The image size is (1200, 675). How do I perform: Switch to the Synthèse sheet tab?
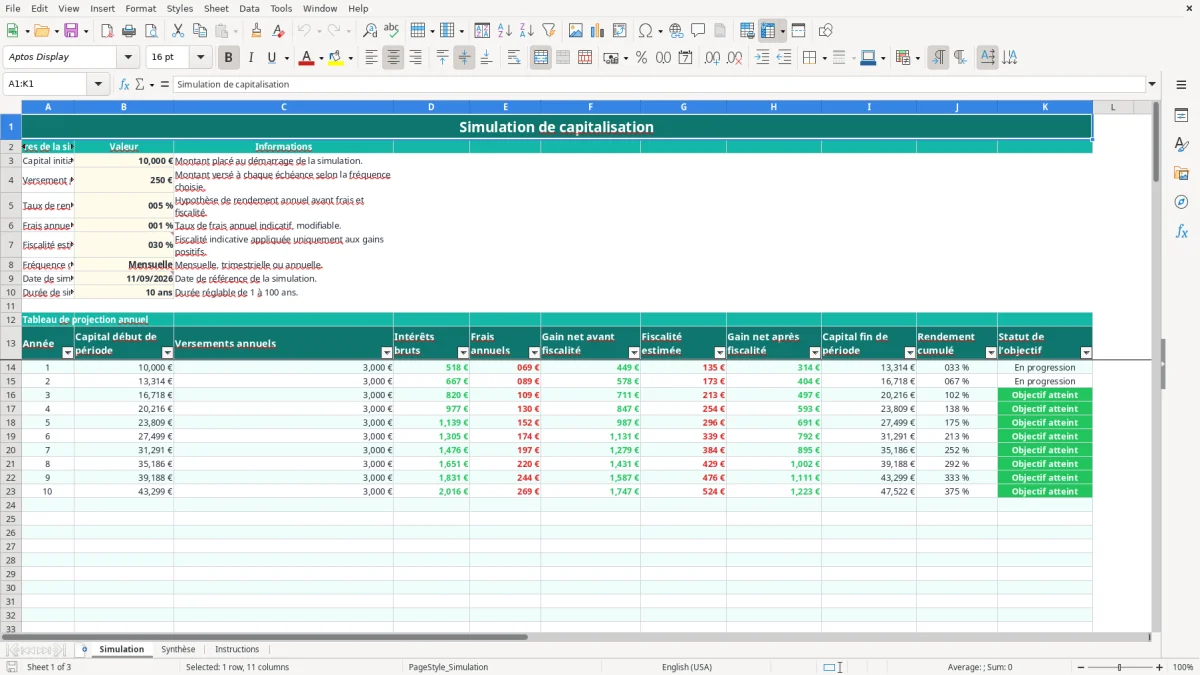click(x=178, y=649)
